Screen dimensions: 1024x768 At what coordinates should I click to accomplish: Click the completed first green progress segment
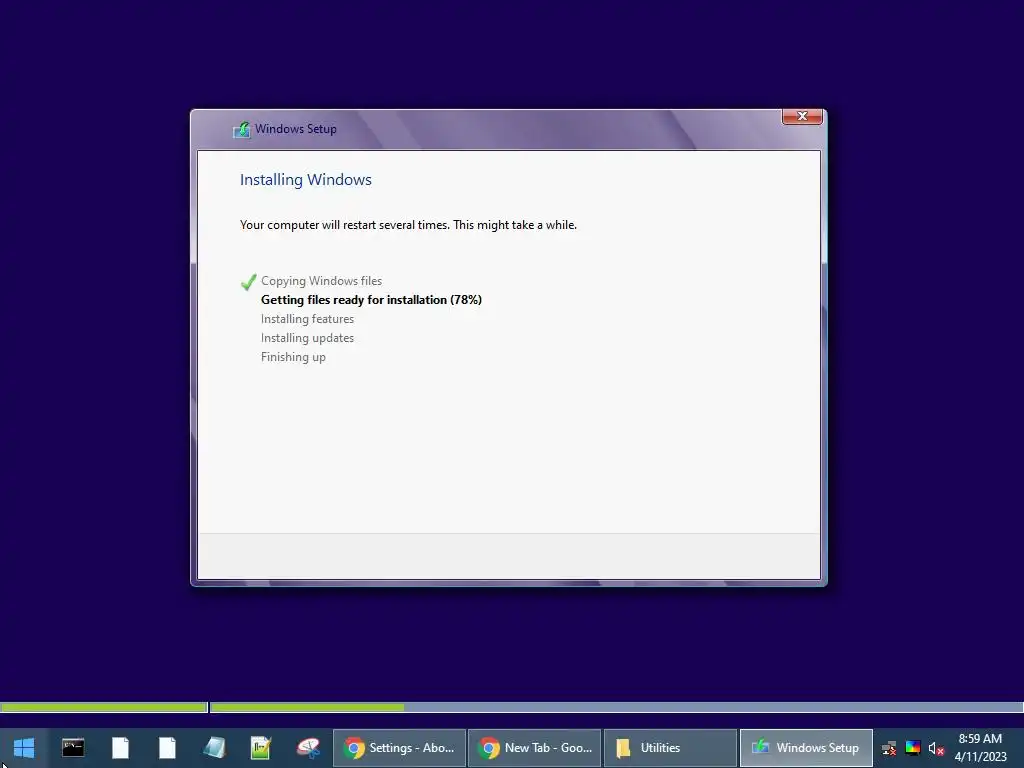click(x=104, y=707)
